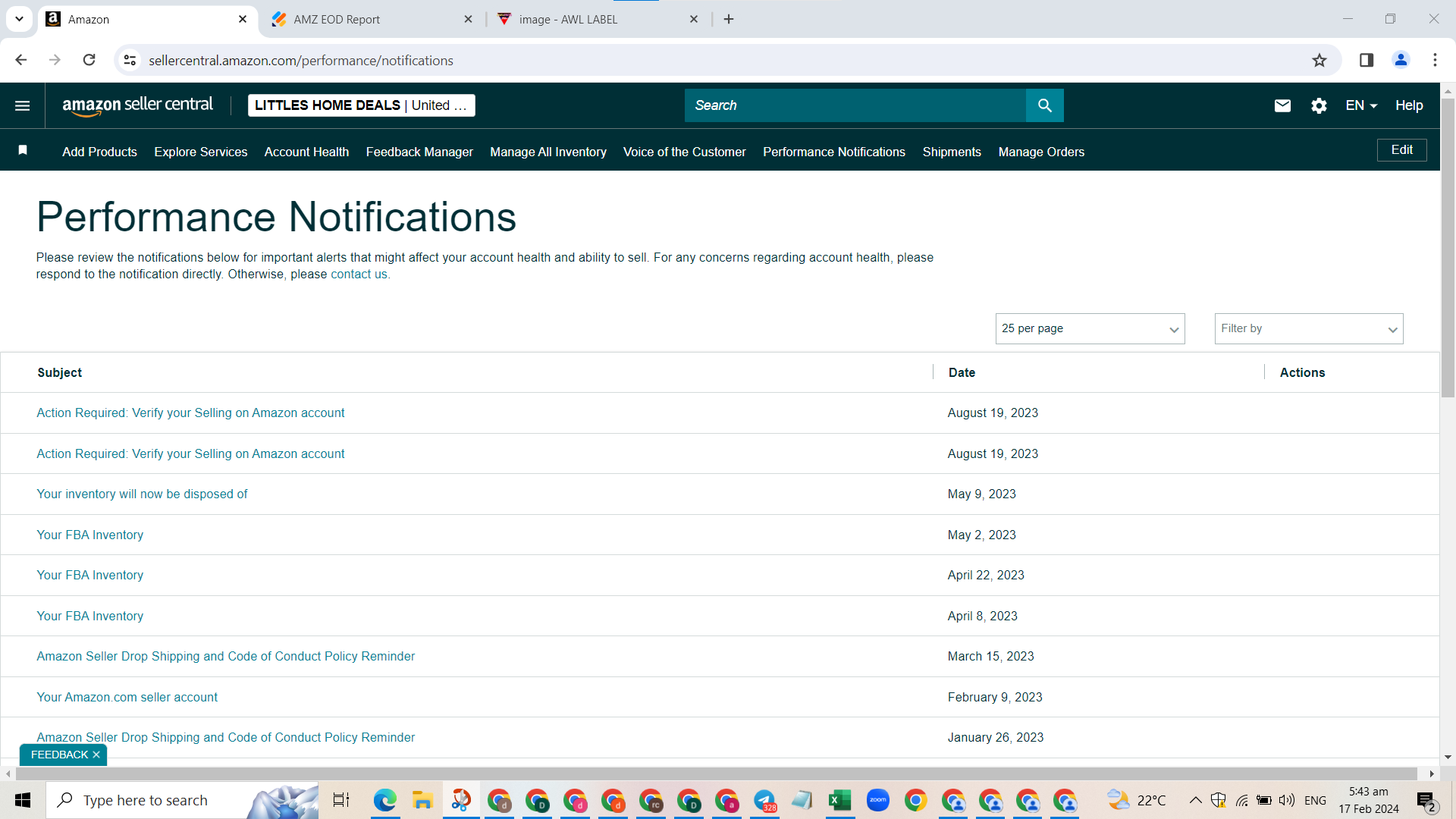Open the Settings gear icon
This screenshot has height=819, width=1456.
(x=1319, y=105)
